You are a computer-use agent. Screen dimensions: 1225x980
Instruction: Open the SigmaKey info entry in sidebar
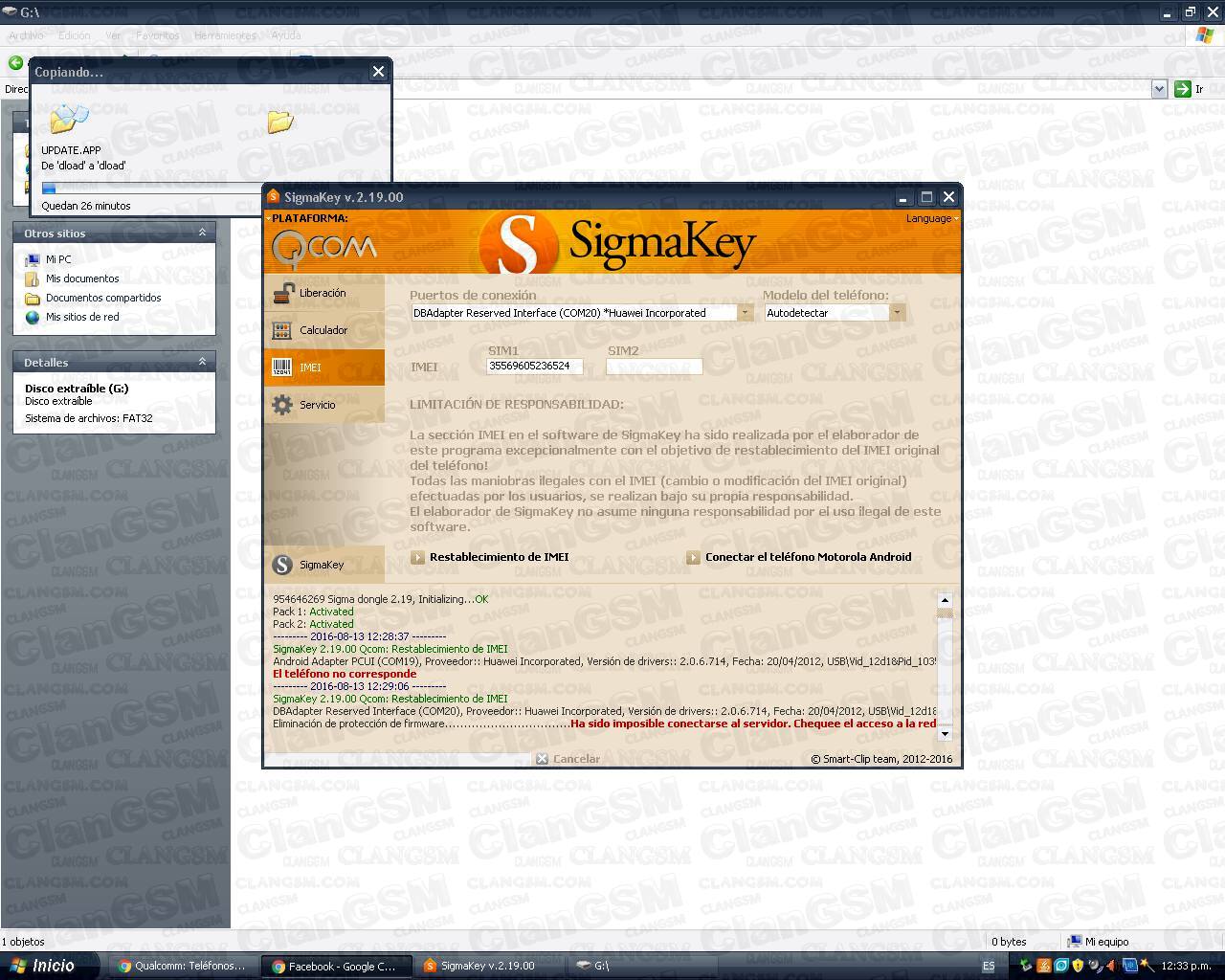click(324, 565)
